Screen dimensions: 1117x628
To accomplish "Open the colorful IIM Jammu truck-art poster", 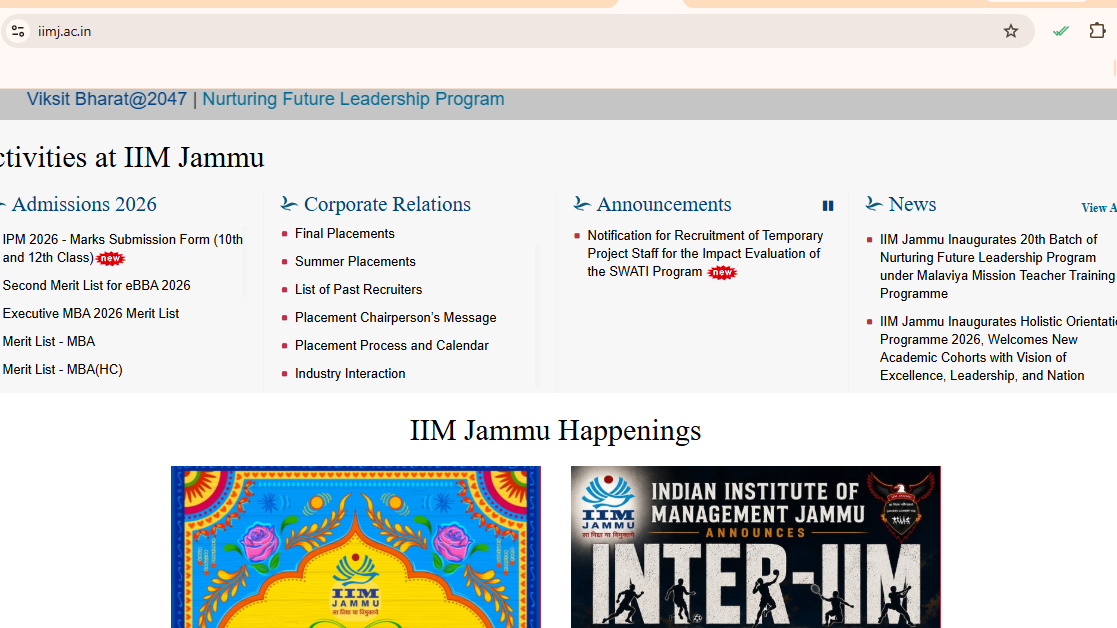I will (355, 547).
